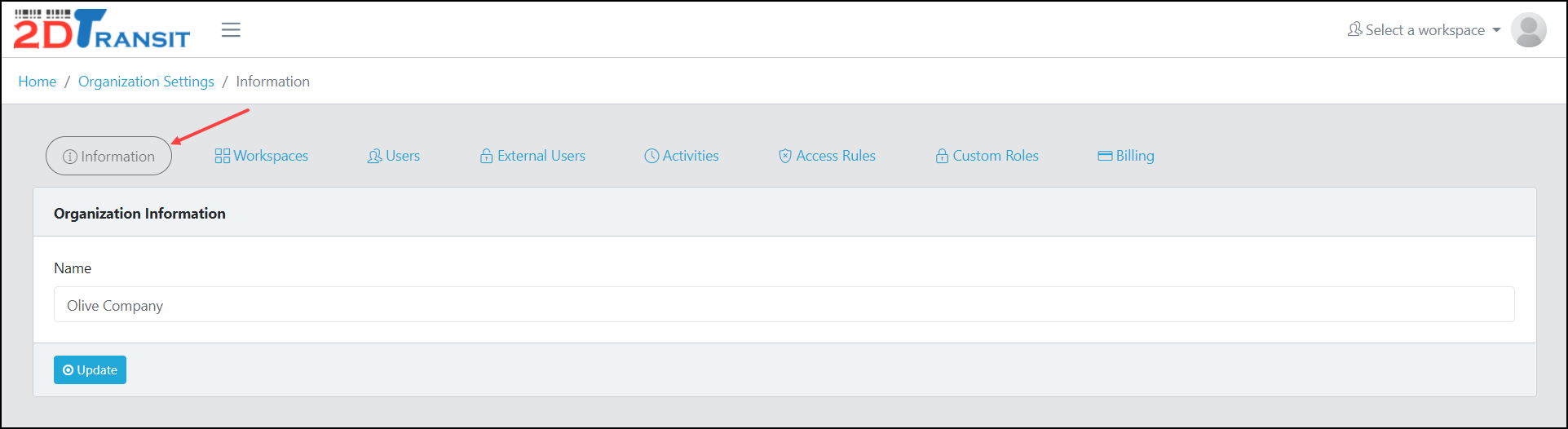Click the Users tab people icon
Image resolution: width=1568 pixels, height=429 pixels.
coord(374,156)
